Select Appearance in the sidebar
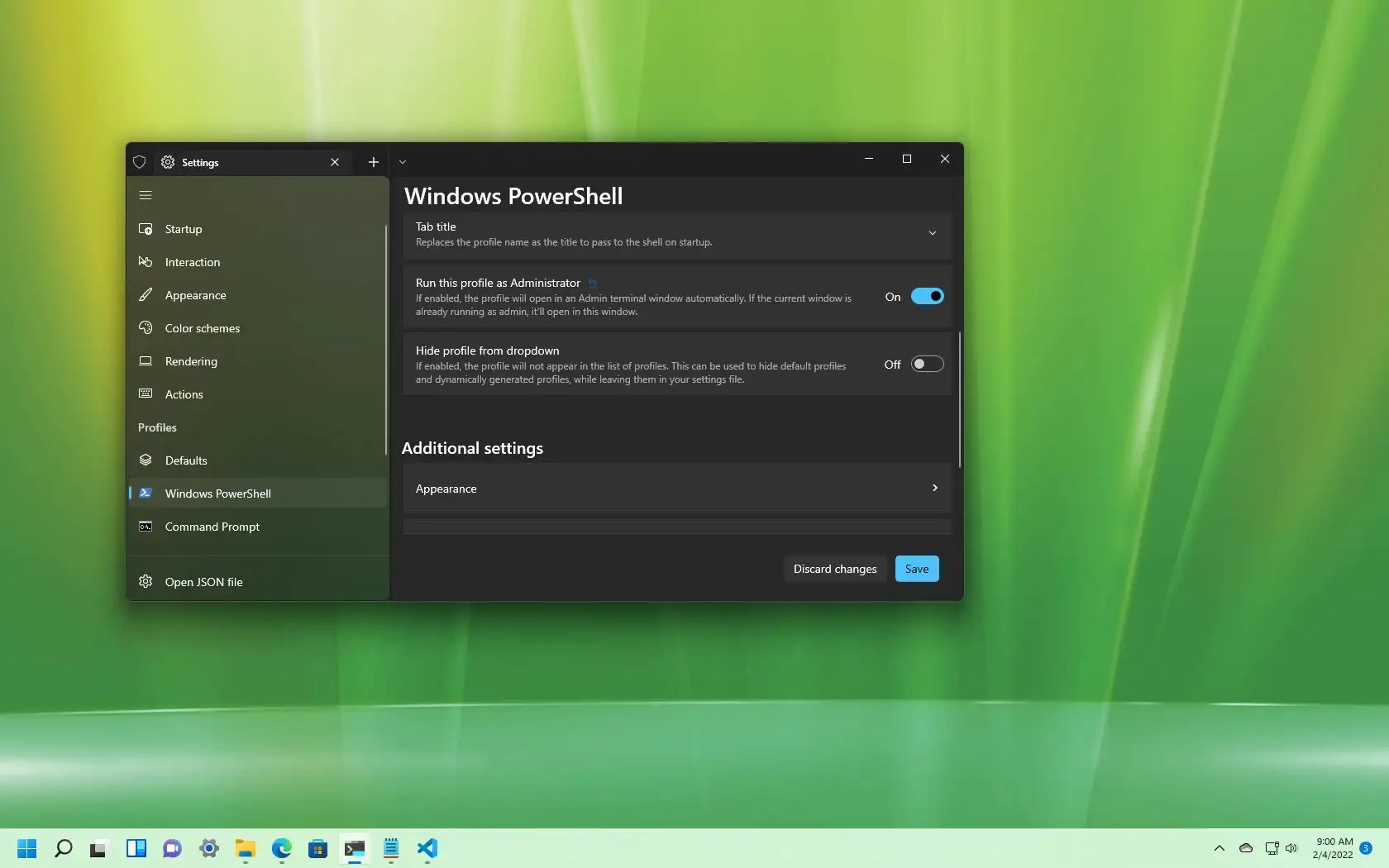Viewport: 1389px width, 868px height. [195, 295]
